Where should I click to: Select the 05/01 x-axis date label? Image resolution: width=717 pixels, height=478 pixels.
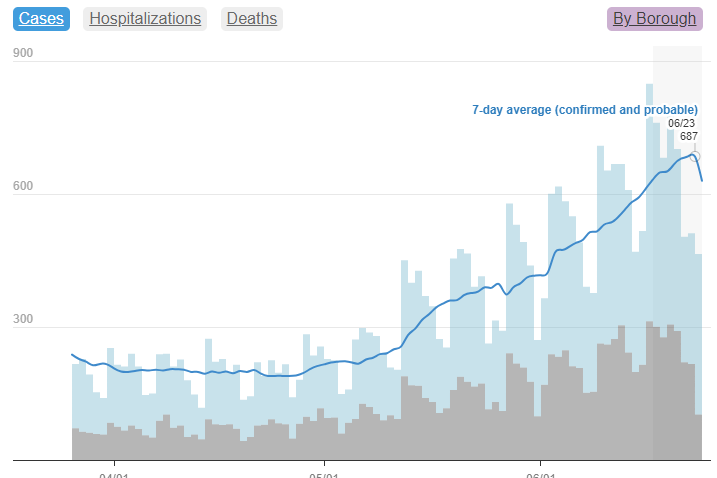point(324,473)
